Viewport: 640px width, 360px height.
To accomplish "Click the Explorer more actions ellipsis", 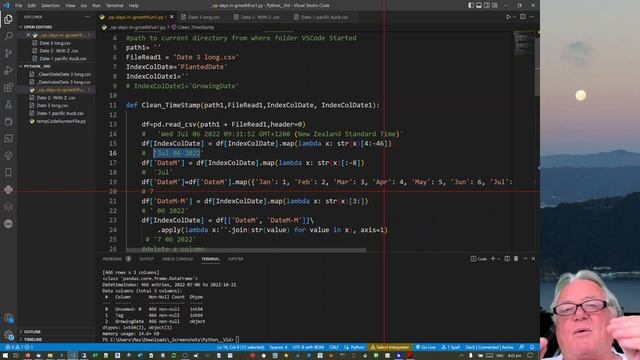I will [x=87, y=17].
